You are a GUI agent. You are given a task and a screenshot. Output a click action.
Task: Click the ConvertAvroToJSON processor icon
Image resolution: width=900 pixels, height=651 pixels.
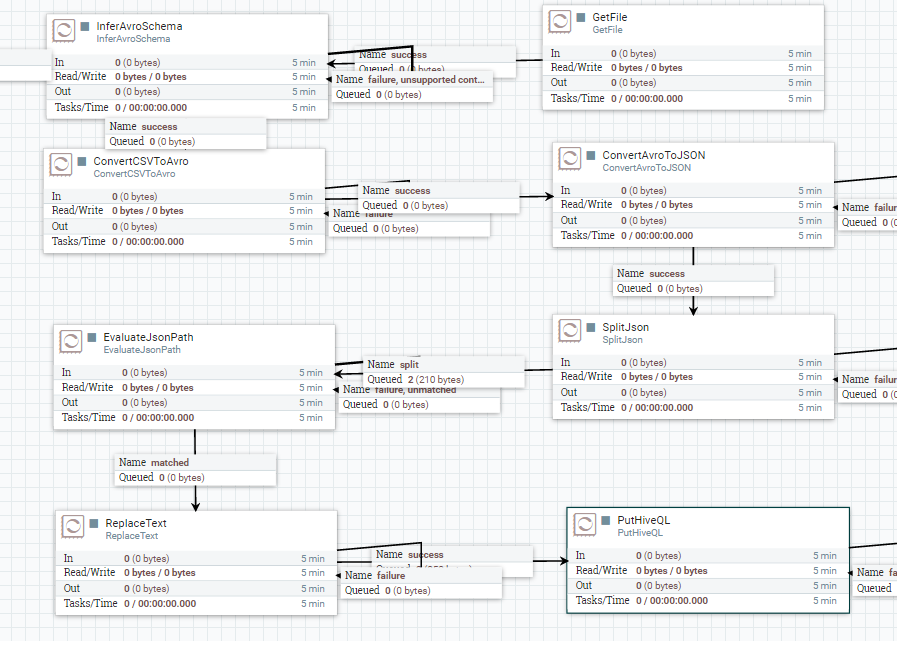point(570,158)
